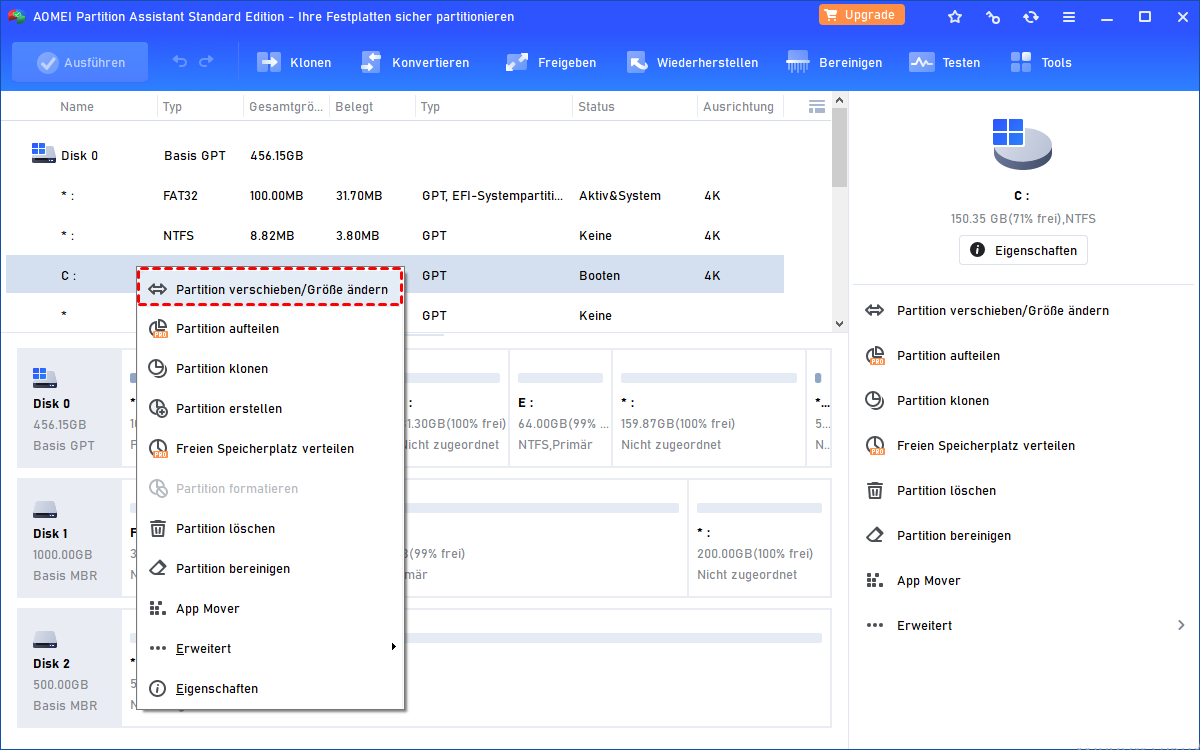Click the Ausführen apply button

click(80, 62)
